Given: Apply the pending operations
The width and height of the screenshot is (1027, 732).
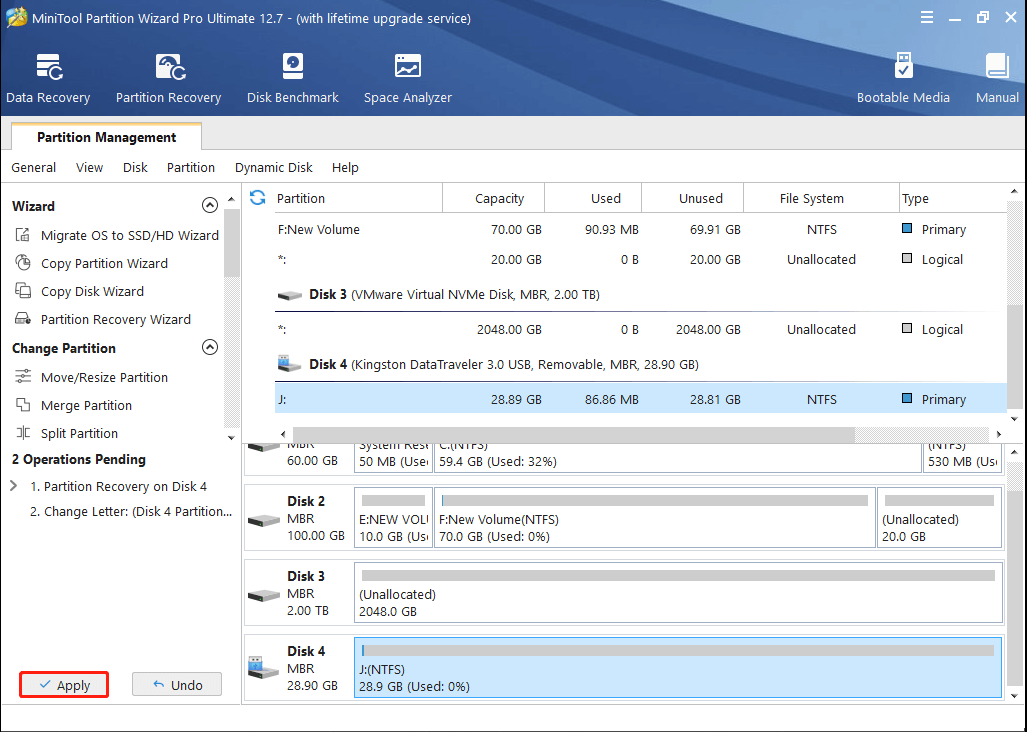Looking at the screenshot, I should pyautogui.click(x=63, y=685).
